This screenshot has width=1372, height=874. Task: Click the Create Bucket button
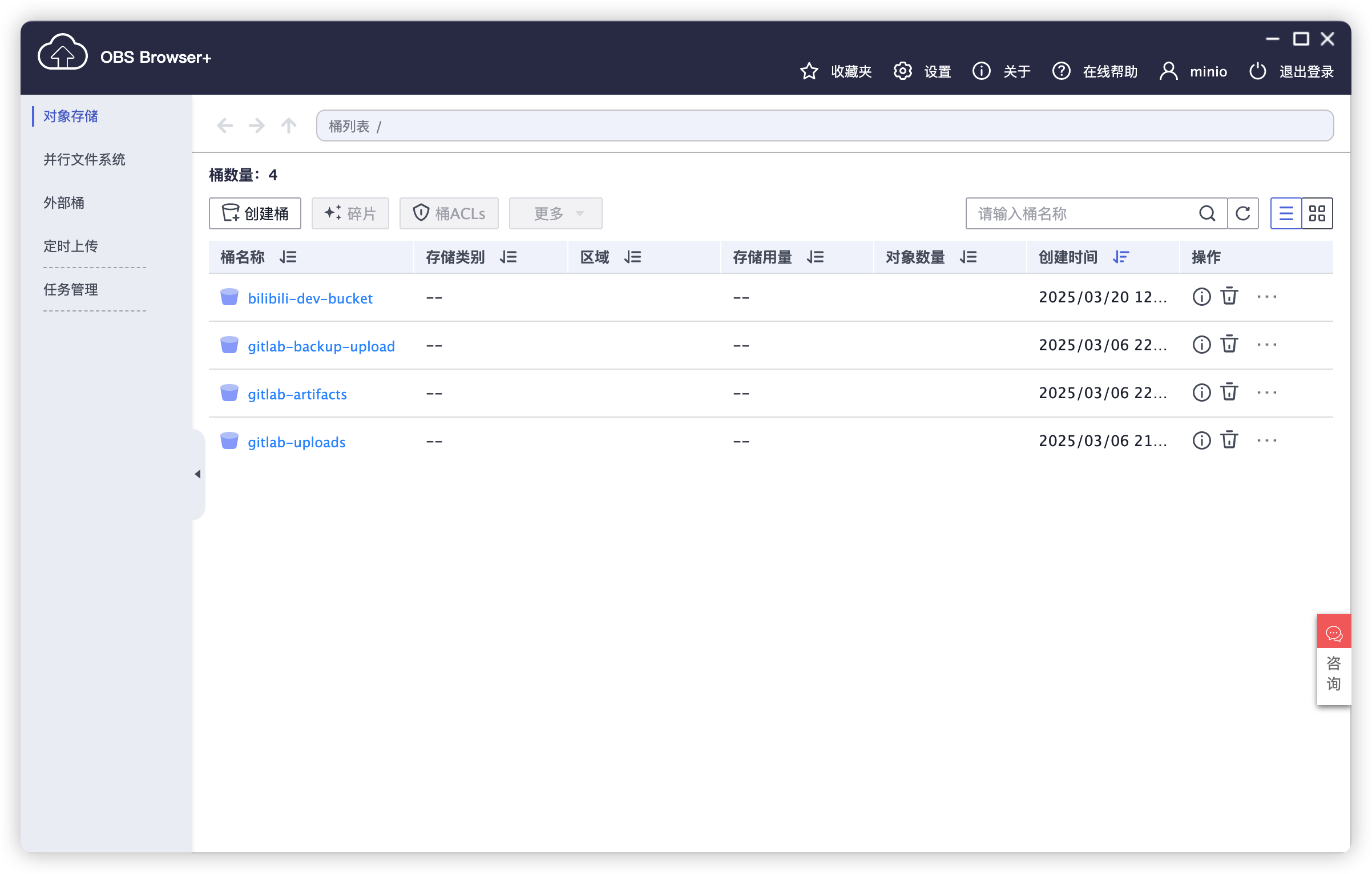(x=255, y=213)
